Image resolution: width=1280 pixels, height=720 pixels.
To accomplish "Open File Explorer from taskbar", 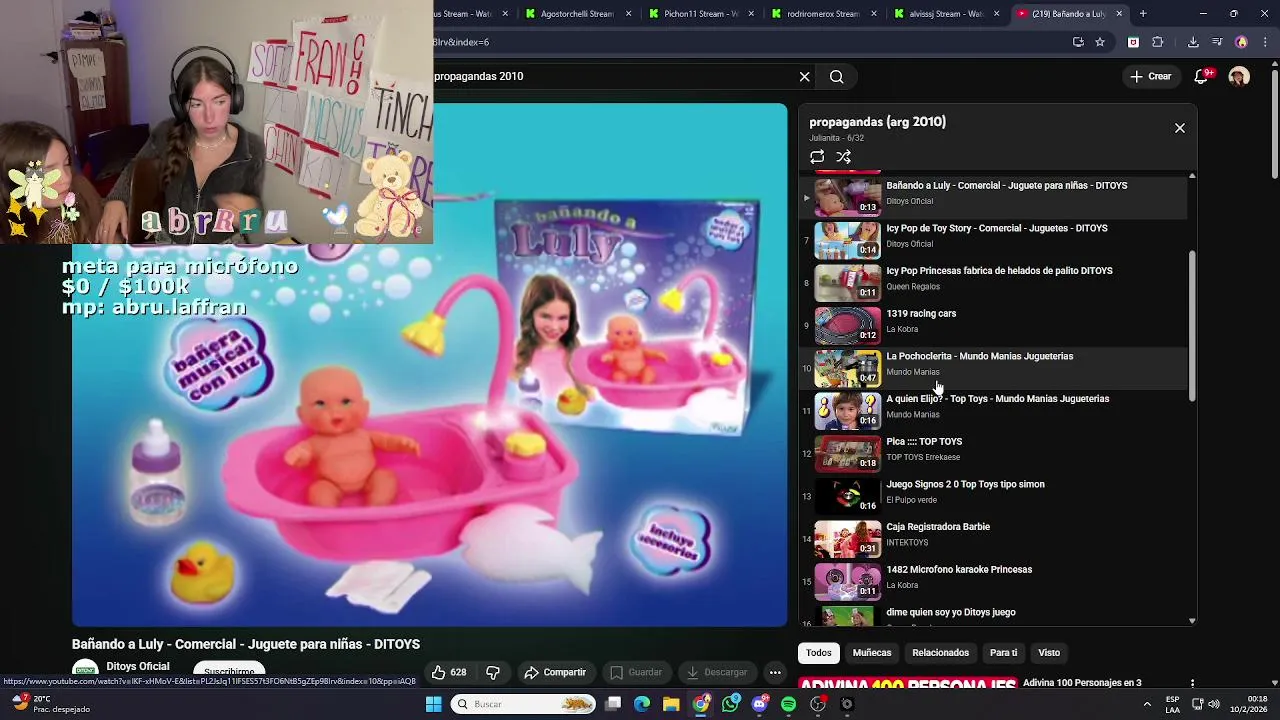I will (x=671, y=704).
